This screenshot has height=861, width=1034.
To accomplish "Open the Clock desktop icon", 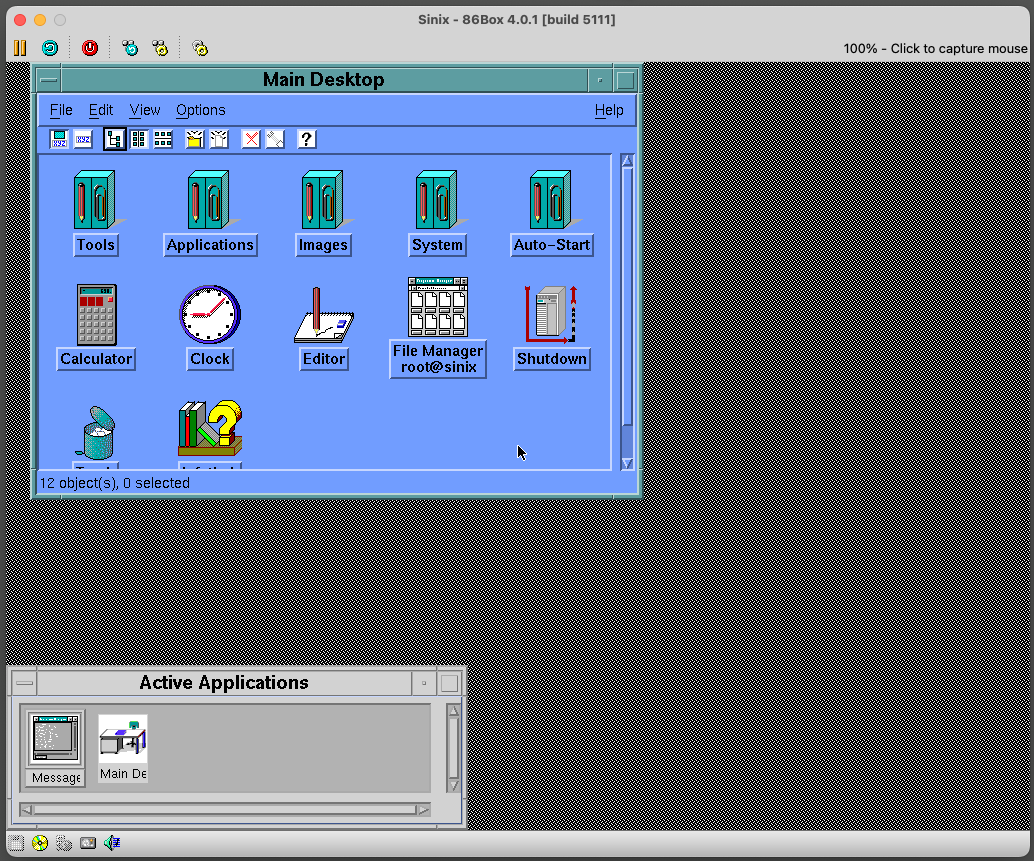I will [x=209, y=313].
